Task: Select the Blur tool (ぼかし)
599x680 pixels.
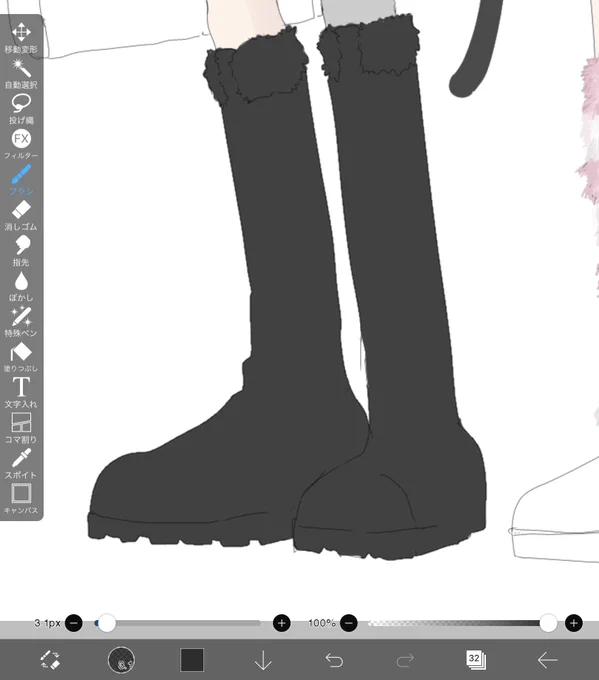Action: (21, 286)
